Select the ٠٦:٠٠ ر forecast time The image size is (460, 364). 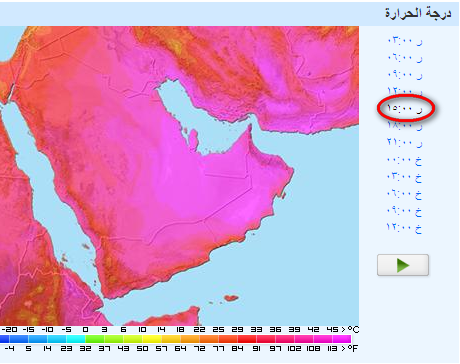tap(405, 58)
